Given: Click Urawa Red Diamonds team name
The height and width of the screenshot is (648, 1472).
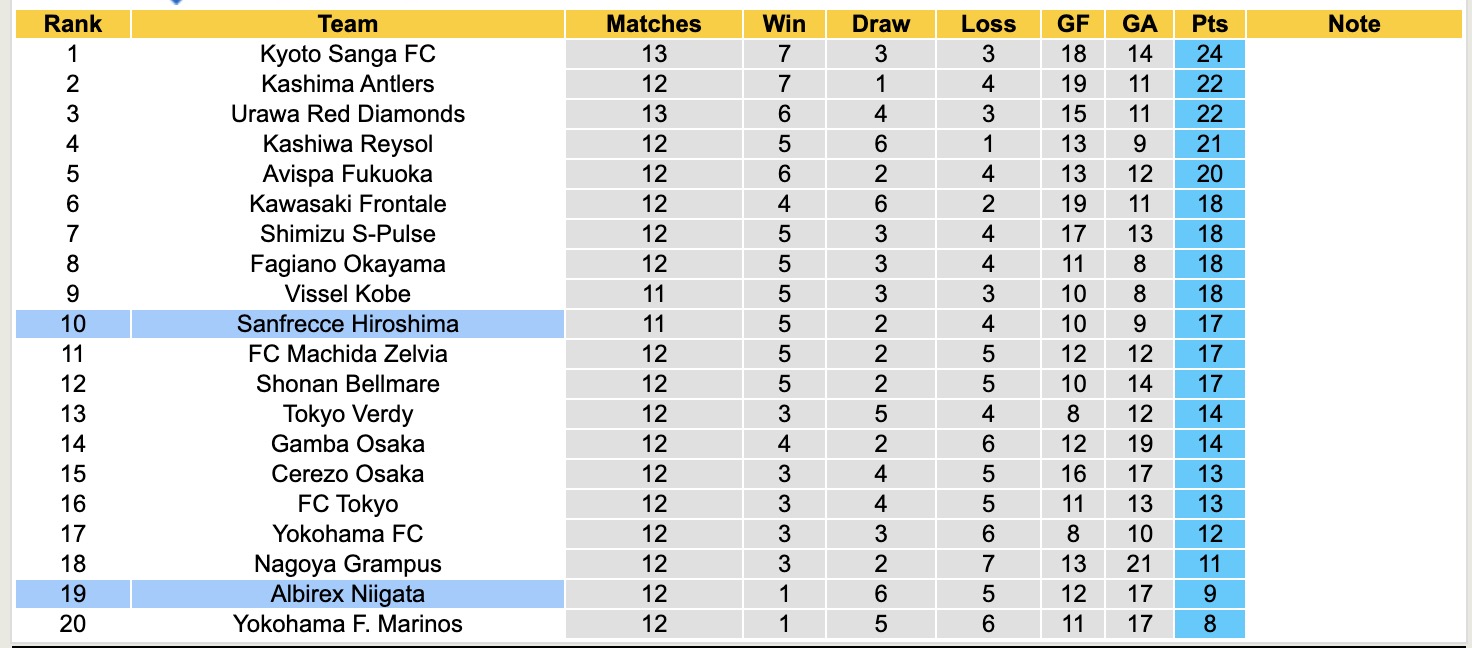Looking at the screenshot, I should [347, 114].
